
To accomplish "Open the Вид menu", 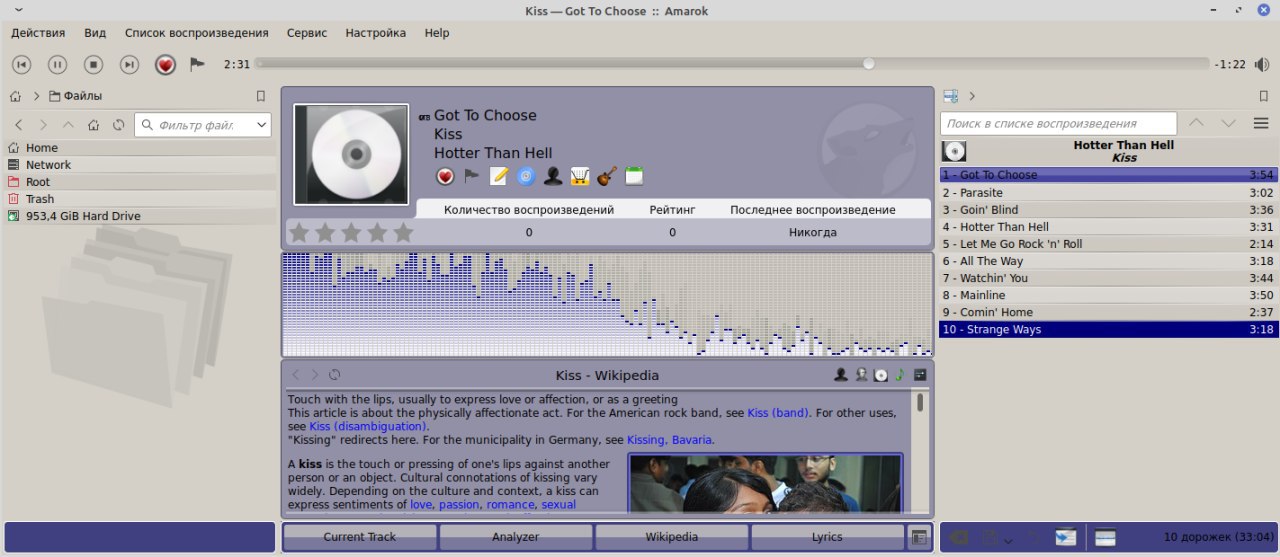I will (95, 32).
